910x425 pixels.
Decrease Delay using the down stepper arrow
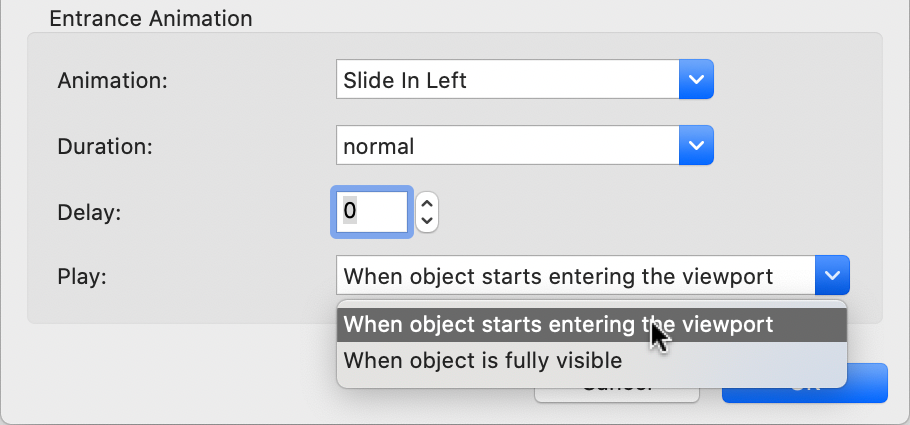tap(428, 221)
